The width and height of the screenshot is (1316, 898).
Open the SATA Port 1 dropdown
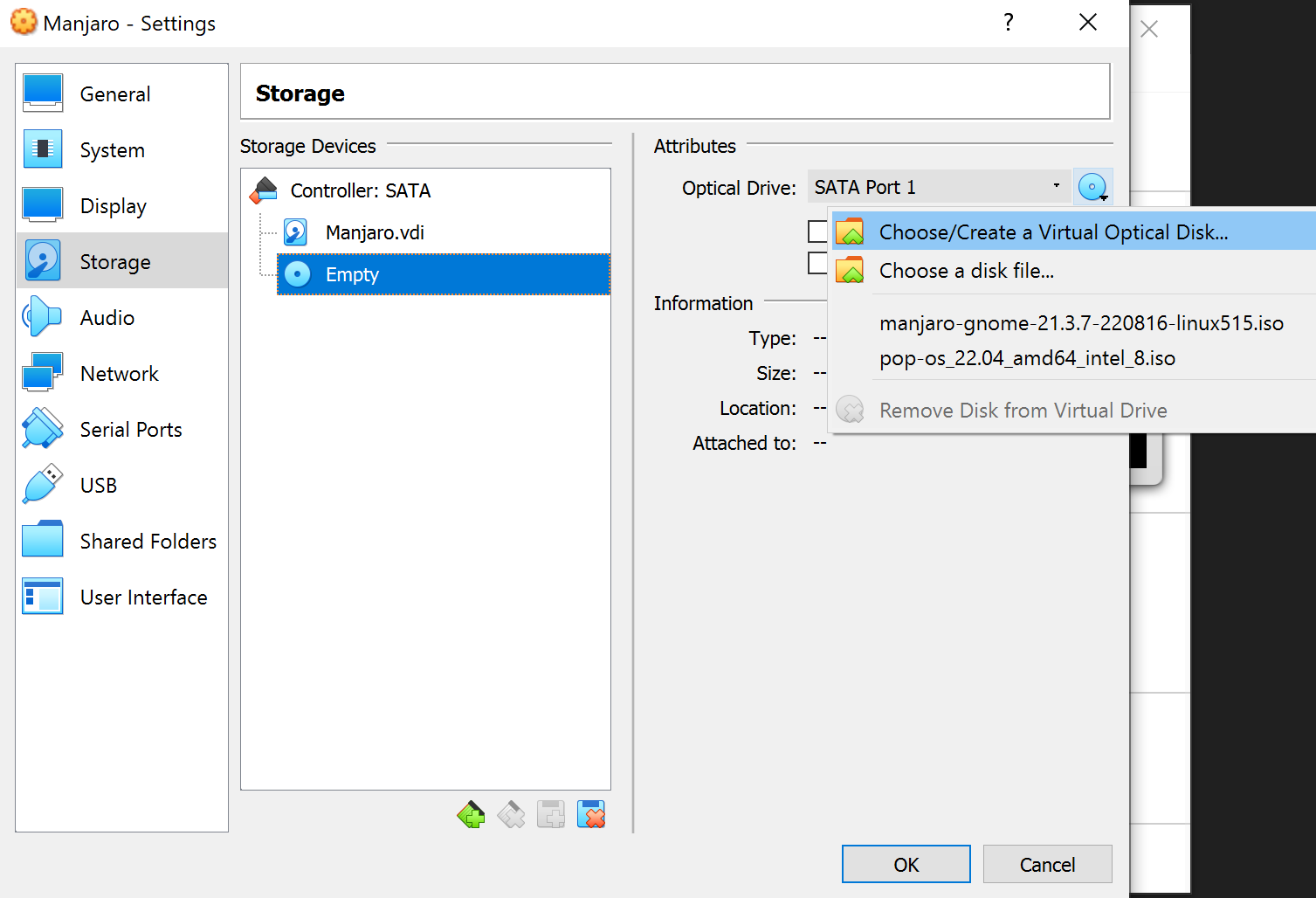pyautogui.click(x=939, y=187)
